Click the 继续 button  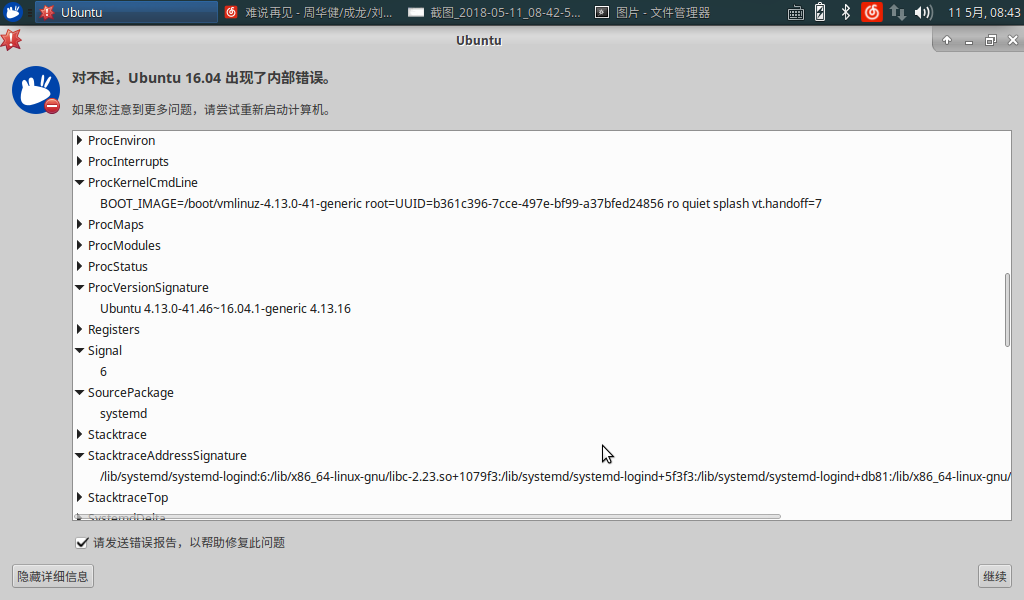click(995, 576)
